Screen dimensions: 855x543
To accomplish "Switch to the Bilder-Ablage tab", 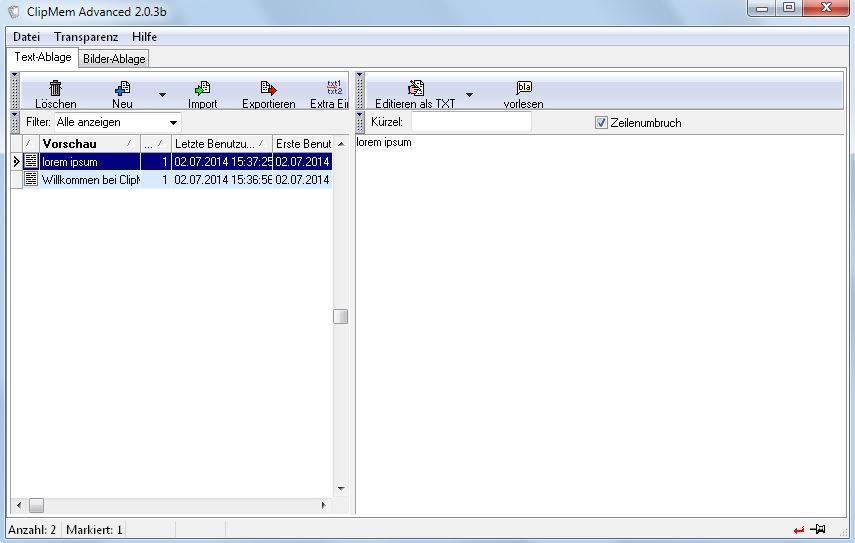I will point(114,59).
